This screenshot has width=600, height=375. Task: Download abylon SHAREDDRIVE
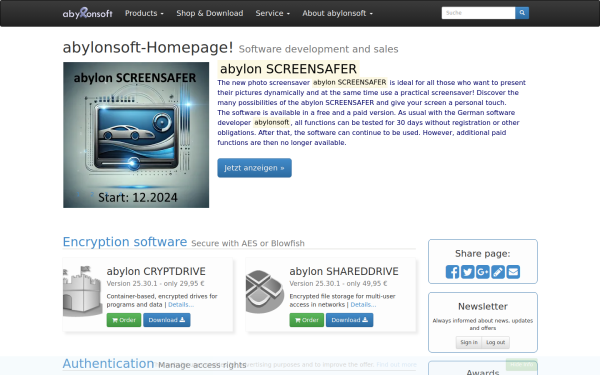coord(349,320)
